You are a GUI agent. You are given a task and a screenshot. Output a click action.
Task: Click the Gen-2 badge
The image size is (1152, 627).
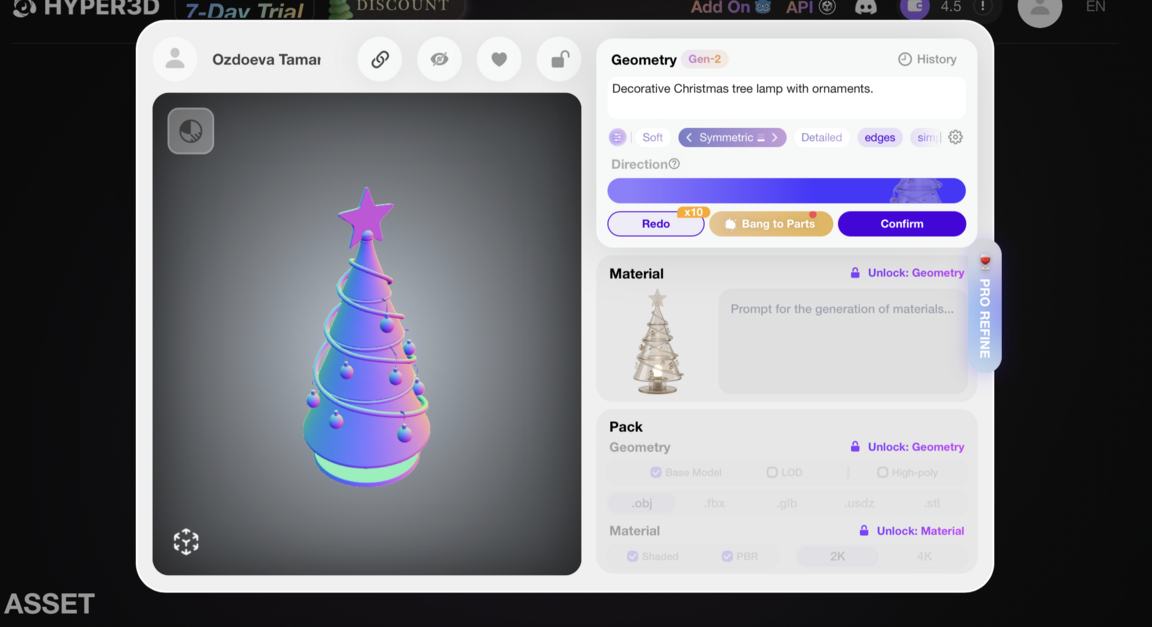705,59
